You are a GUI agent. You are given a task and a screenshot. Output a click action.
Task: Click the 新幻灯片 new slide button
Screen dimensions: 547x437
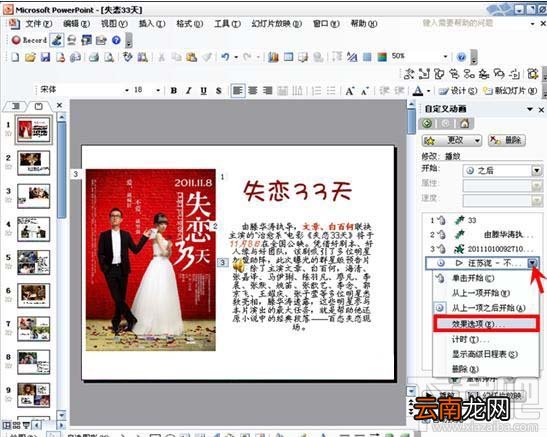pos(510,91)
